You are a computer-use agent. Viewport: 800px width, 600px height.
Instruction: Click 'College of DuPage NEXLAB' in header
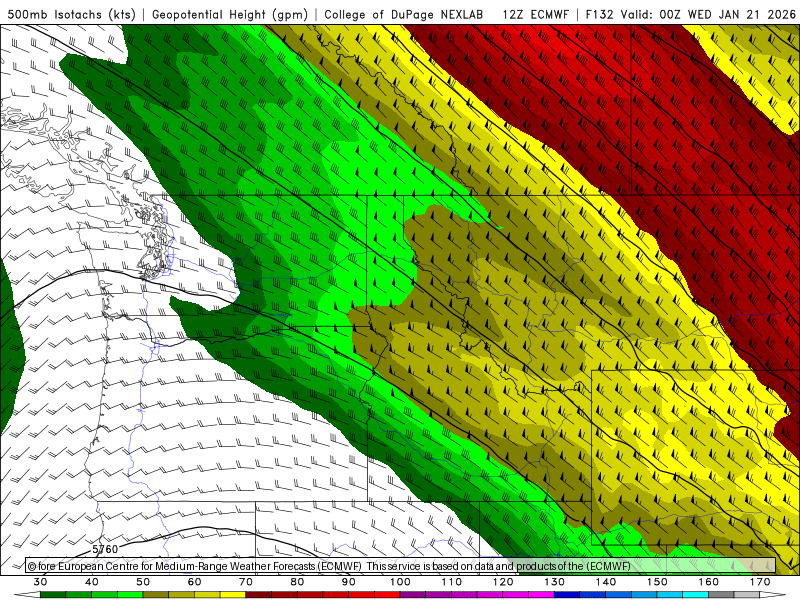pos(404,14)
